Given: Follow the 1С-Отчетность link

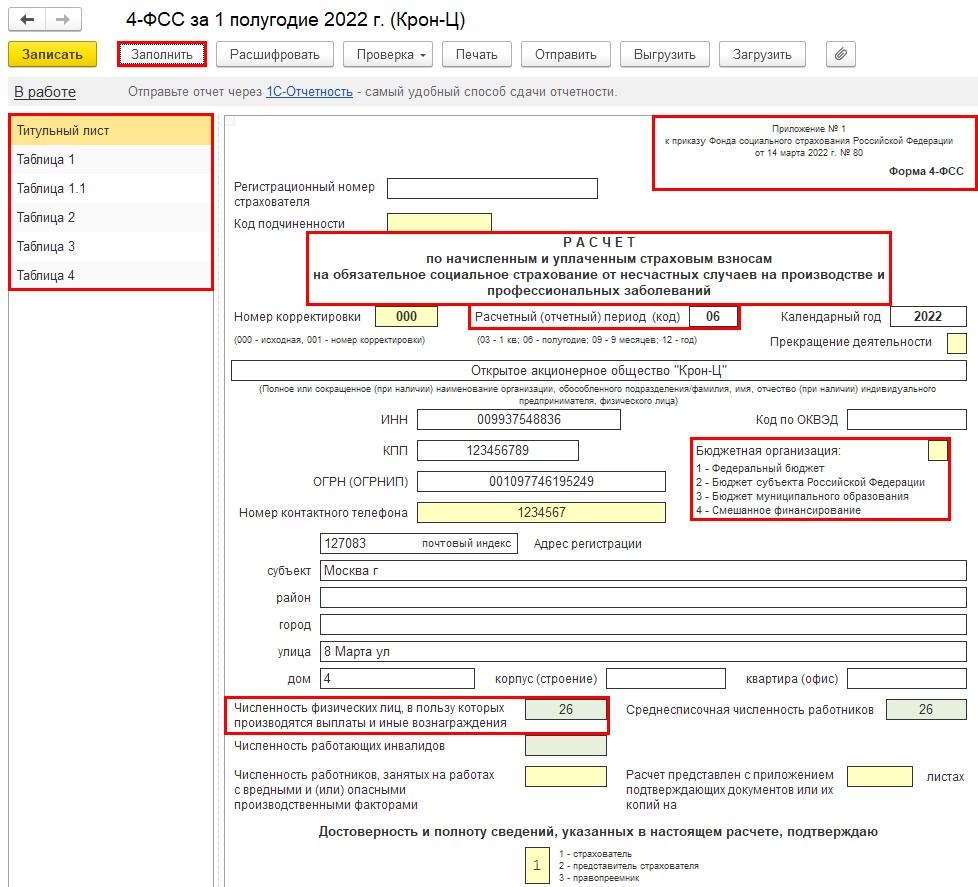Looking at the screenshot, I should (309, 92).
